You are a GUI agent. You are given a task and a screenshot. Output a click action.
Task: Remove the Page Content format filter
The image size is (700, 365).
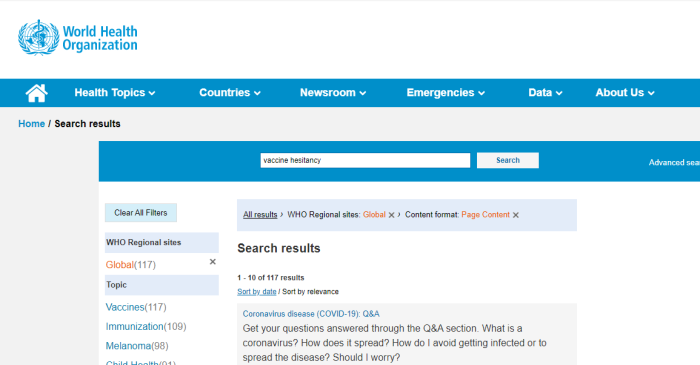[516, 215]
